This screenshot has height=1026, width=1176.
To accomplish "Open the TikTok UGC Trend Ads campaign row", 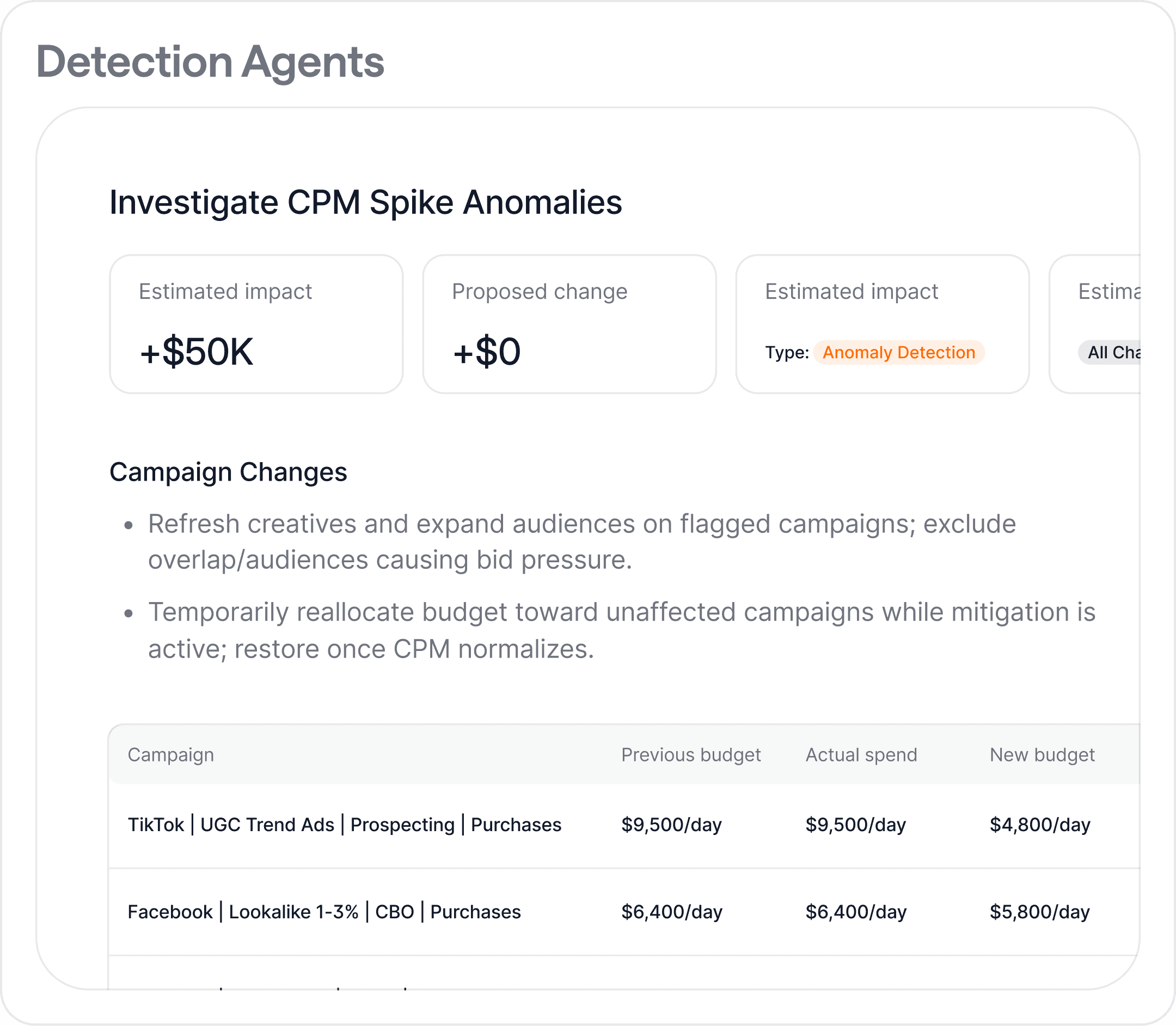I will (x=344, y=825).
